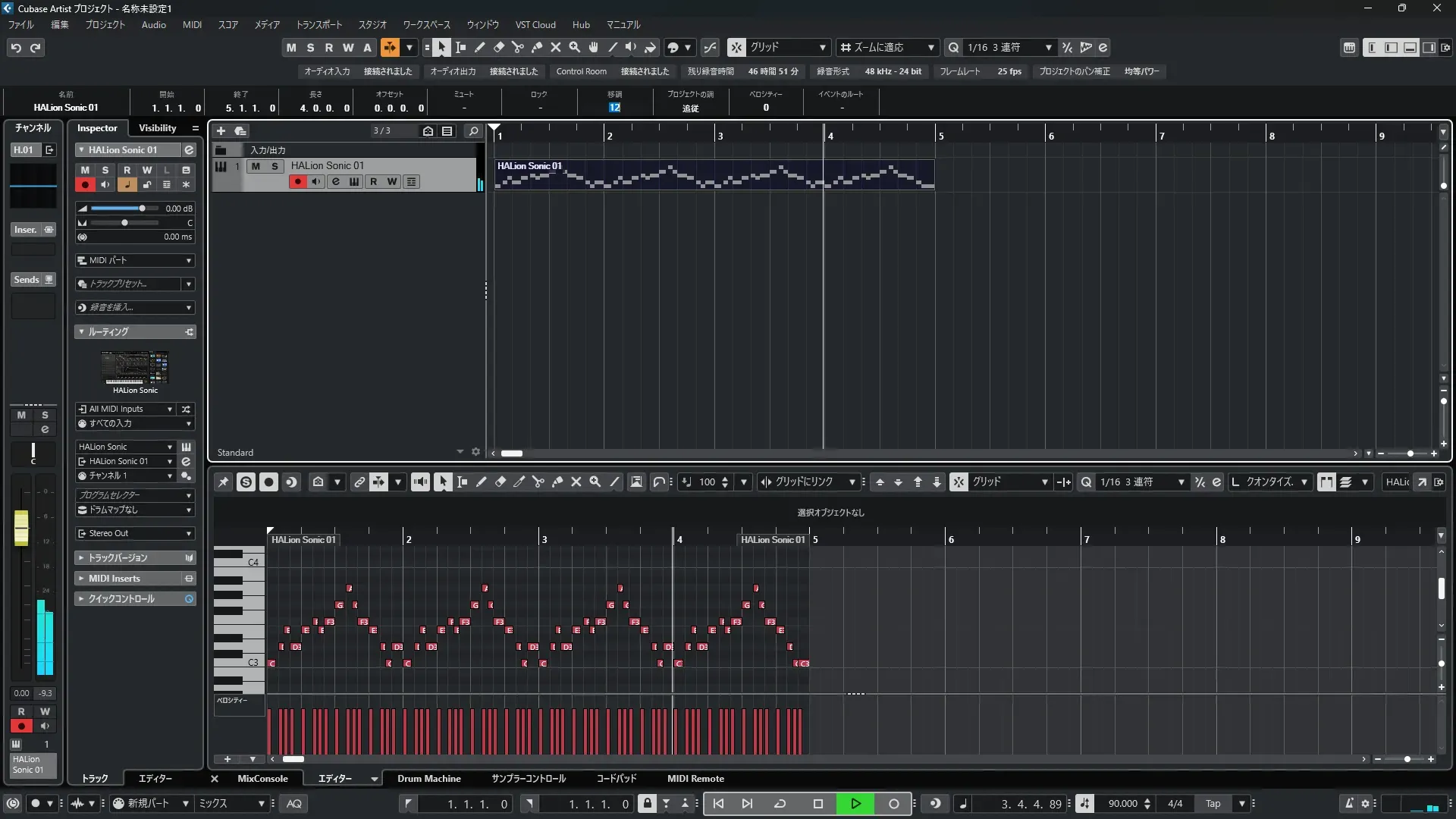Viewport: 1456px width, 819px height.
Task: Adjust the track volume slider in inspector
Action: click(x=142, y=209)
